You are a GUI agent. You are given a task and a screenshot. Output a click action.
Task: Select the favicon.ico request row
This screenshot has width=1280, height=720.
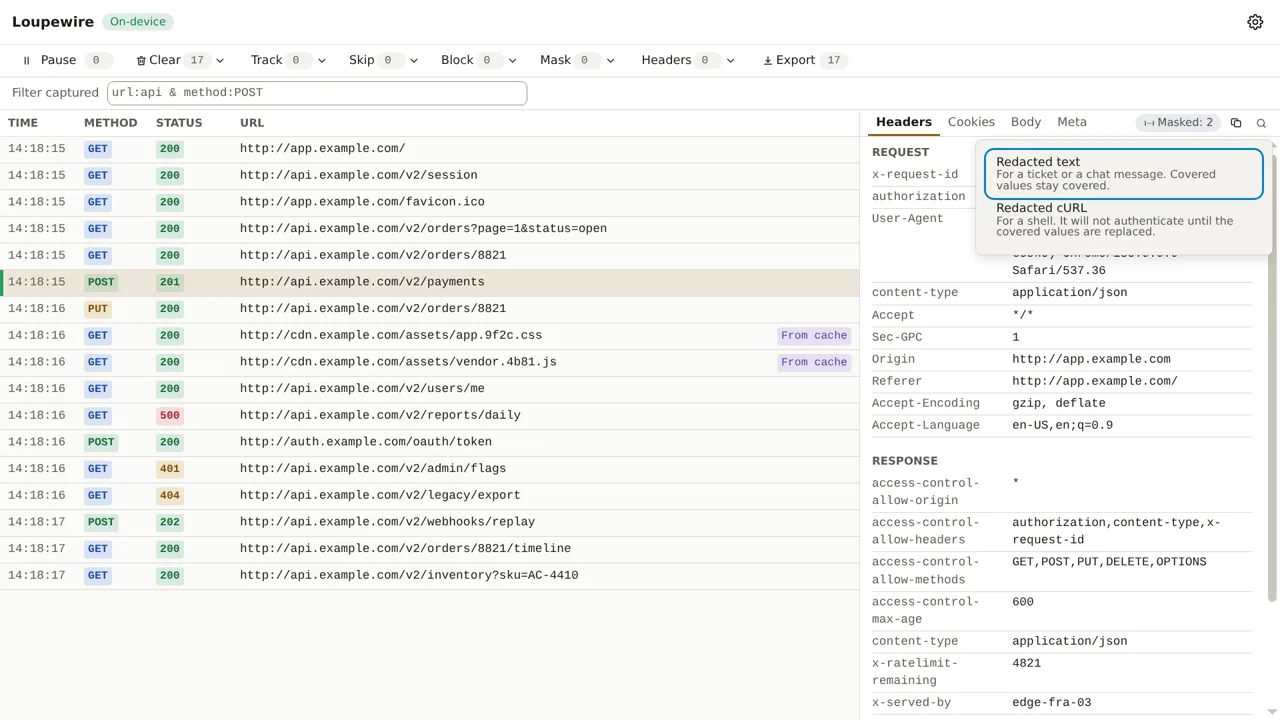coord(430,202)
